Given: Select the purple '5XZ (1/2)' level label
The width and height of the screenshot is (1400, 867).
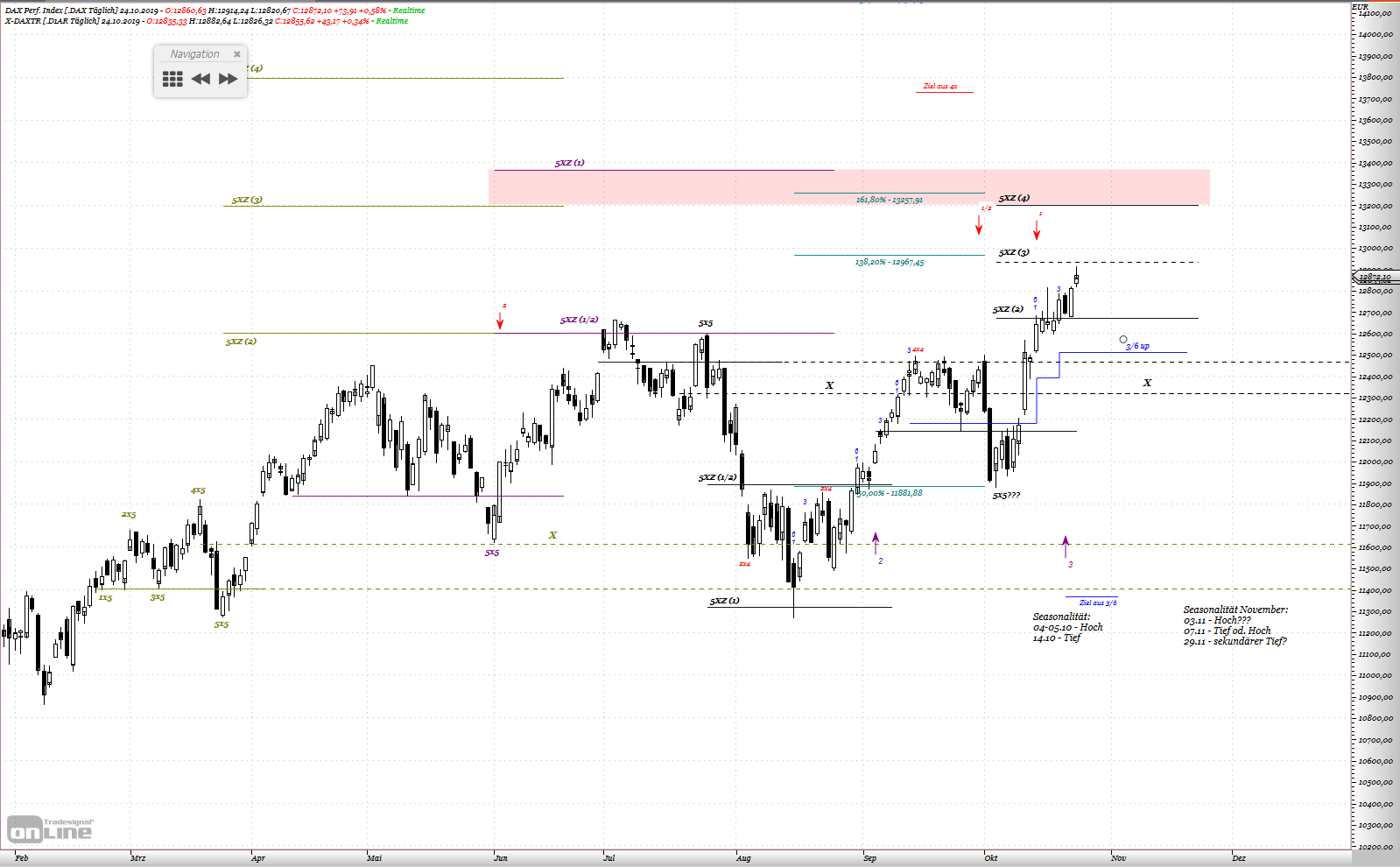Looking at the screenshot, I should [579, 320].
